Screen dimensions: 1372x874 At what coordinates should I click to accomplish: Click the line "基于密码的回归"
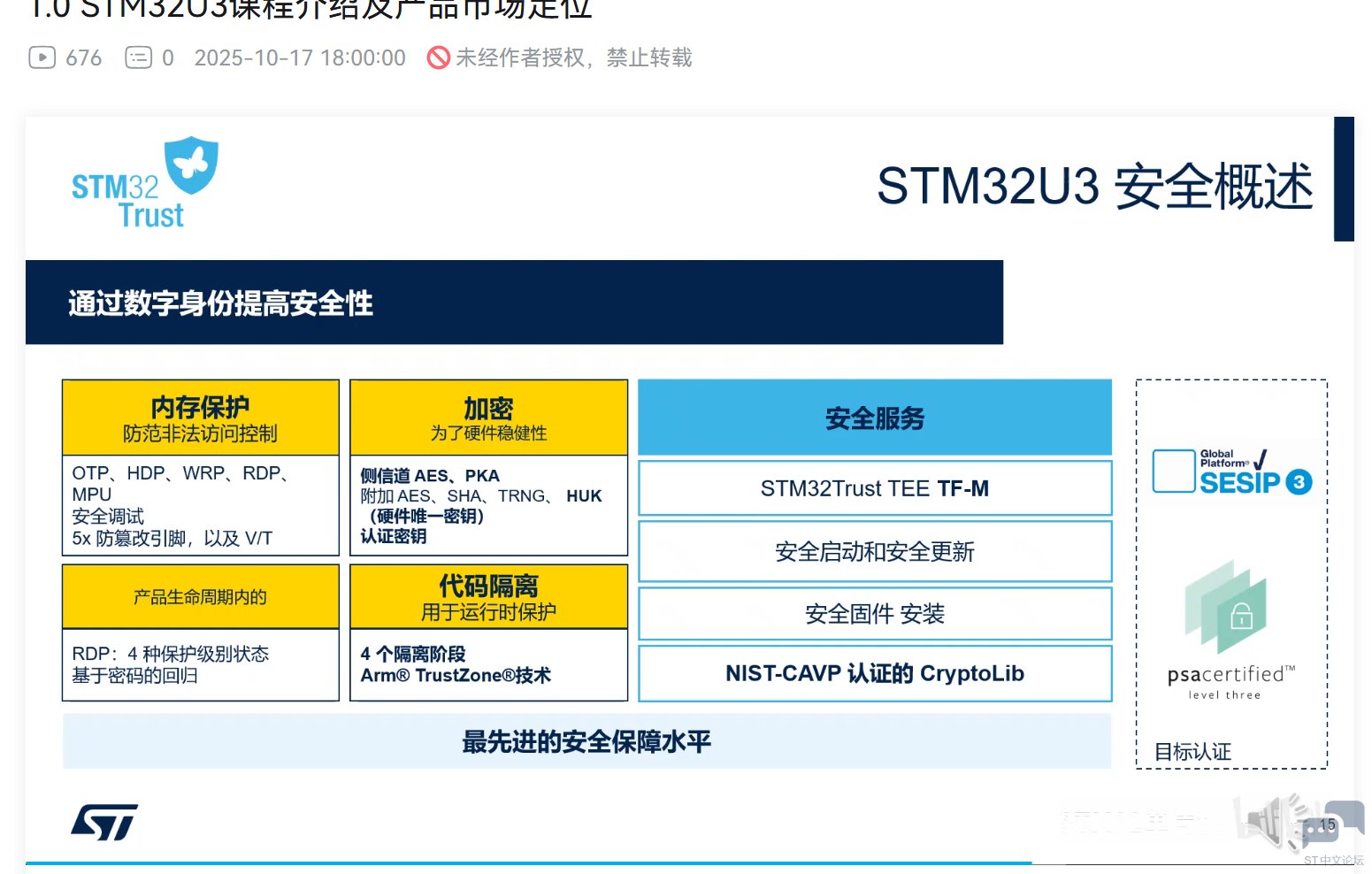(134, 676)
